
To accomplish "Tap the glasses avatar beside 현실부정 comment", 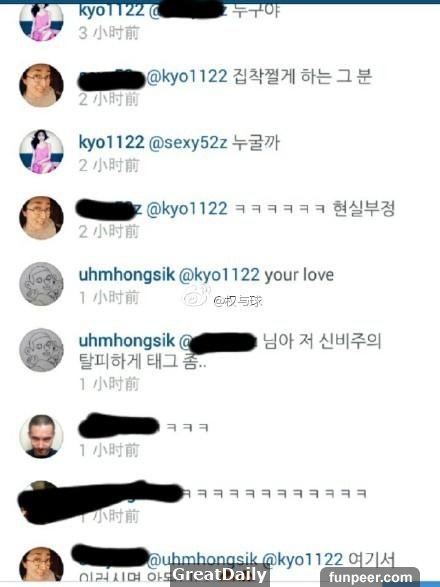I will coord(41,218).
